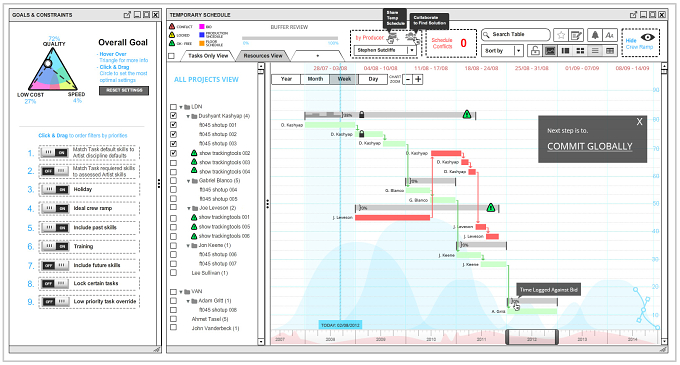Toggle Low priority task override switch

[55, 302]
